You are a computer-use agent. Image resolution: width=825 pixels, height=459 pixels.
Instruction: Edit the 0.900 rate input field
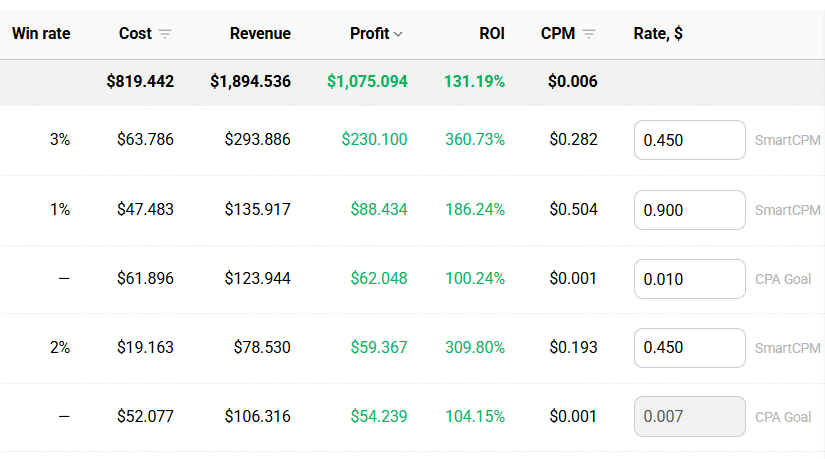tap(690, 210)
